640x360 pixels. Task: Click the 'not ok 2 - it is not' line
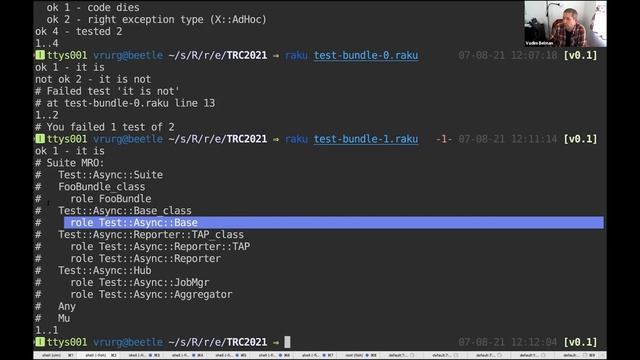point(93,79)
